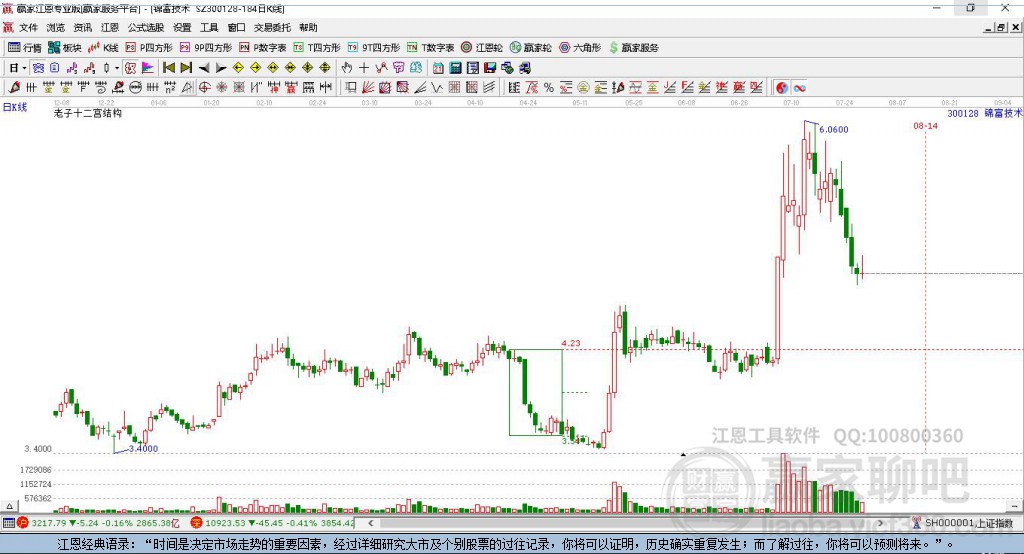Open the calculator icon

(456, 68)
